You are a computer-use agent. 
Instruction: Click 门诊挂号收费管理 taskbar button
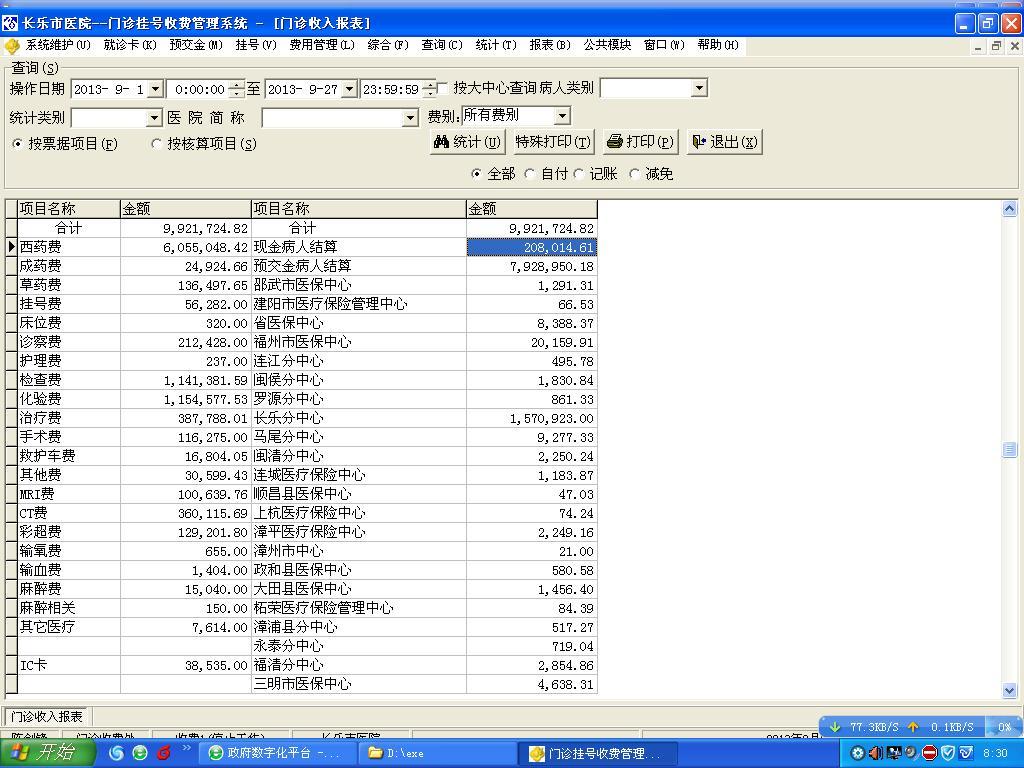point(598,754)
